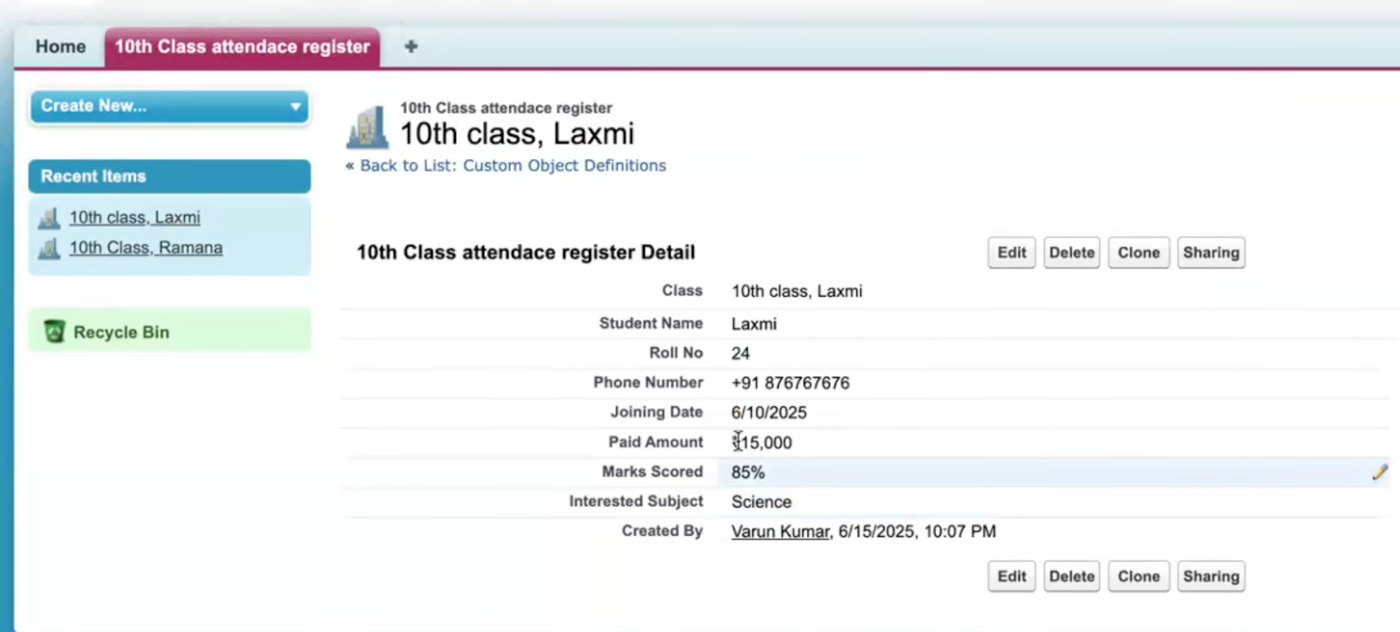The image size is (1400, 632).
Task: Expand the Create New dropdown arrow
Action: [295, 107]
